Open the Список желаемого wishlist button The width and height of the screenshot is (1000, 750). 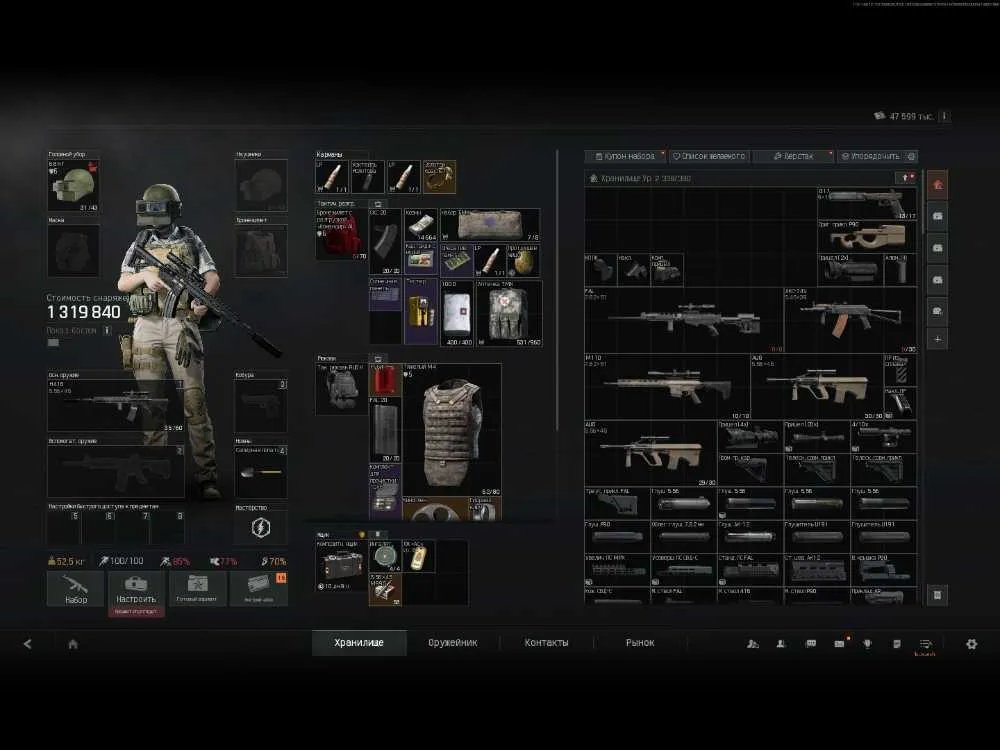(x=709, y=156)
